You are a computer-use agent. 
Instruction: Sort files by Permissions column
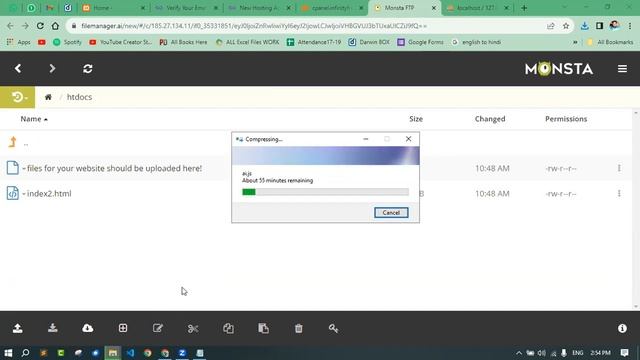coord(566,119)
